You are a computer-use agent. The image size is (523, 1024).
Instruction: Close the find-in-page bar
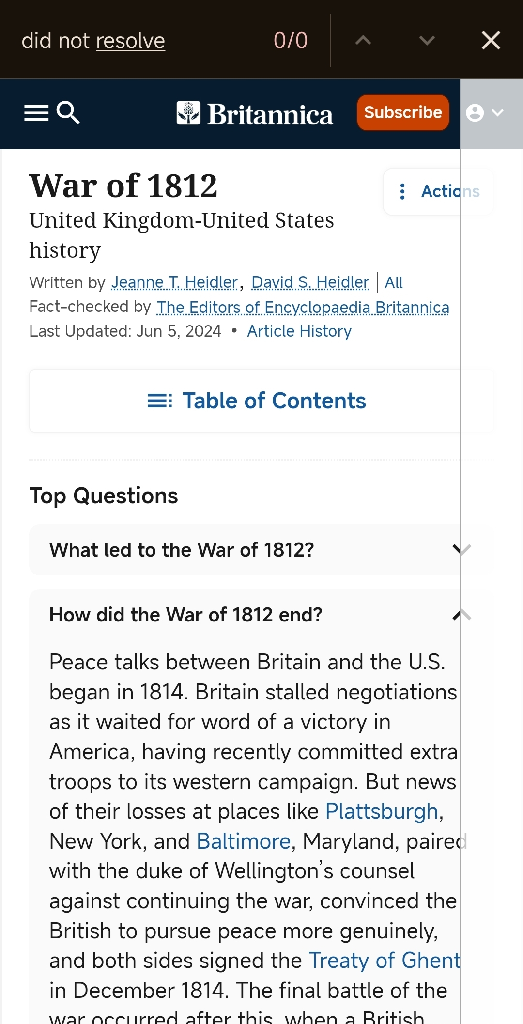tap(491, 40)
